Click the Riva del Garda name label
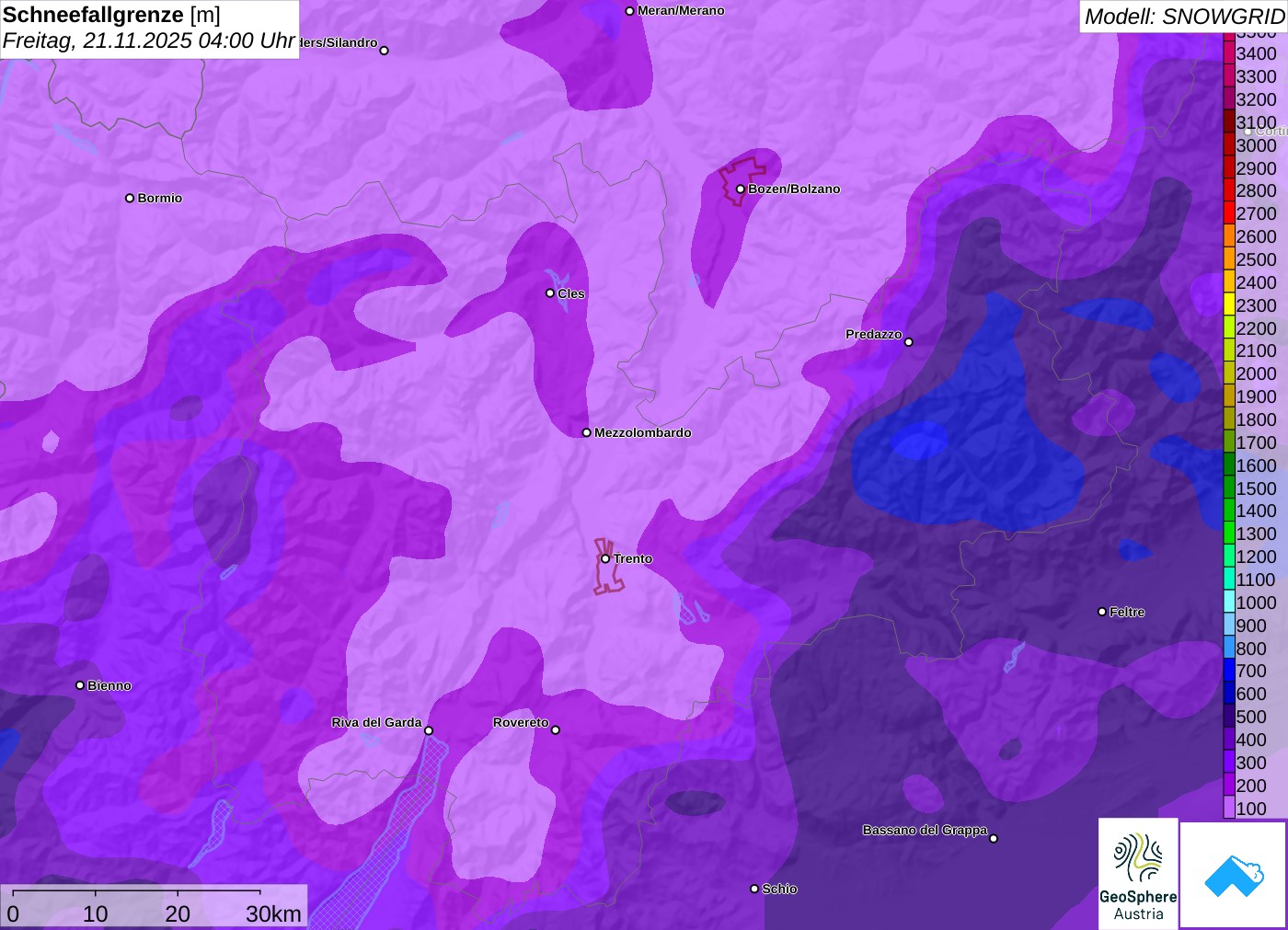The height and width of the screenshot is (930, 1288). click(x=376, y=723)
